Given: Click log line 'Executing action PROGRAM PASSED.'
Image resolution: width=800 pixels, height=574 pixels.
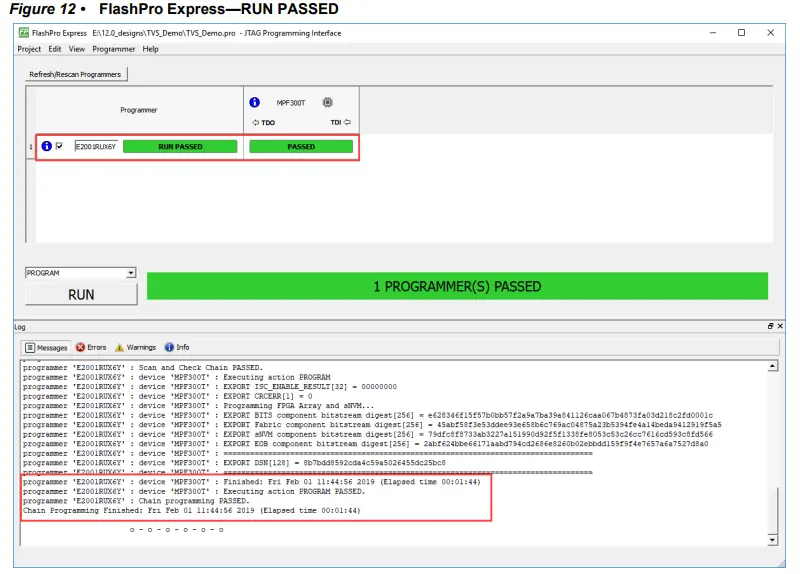Looking at the screenshot, I should coord(194,491).
